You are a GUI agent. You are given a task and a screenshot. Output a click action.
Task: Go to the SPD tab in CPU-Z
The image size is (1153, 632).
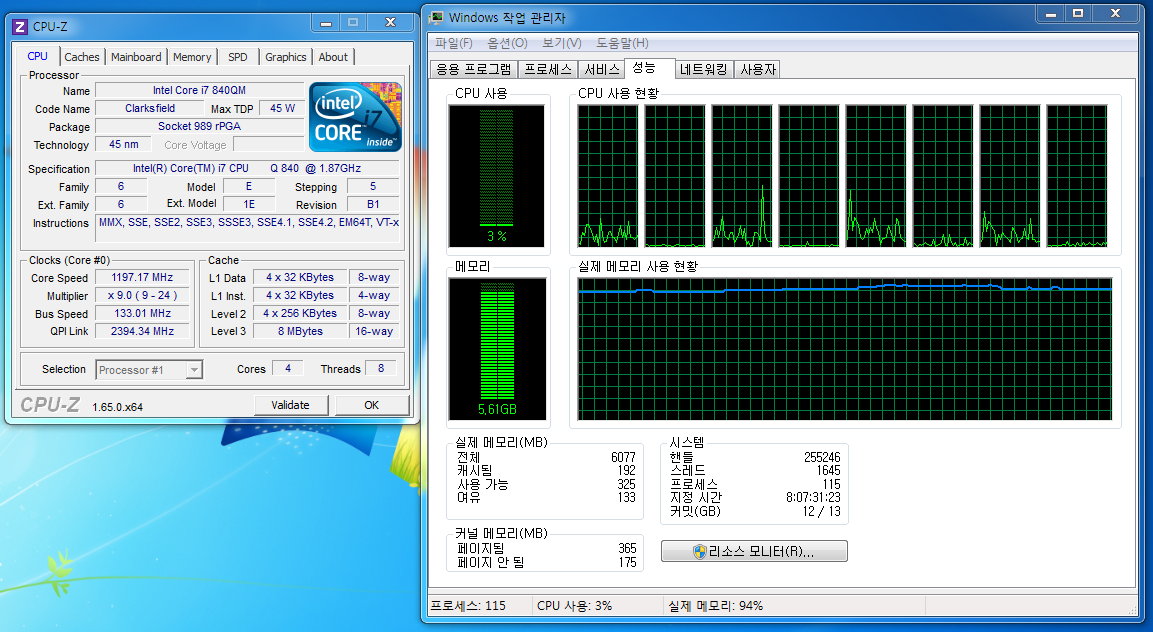238,57
